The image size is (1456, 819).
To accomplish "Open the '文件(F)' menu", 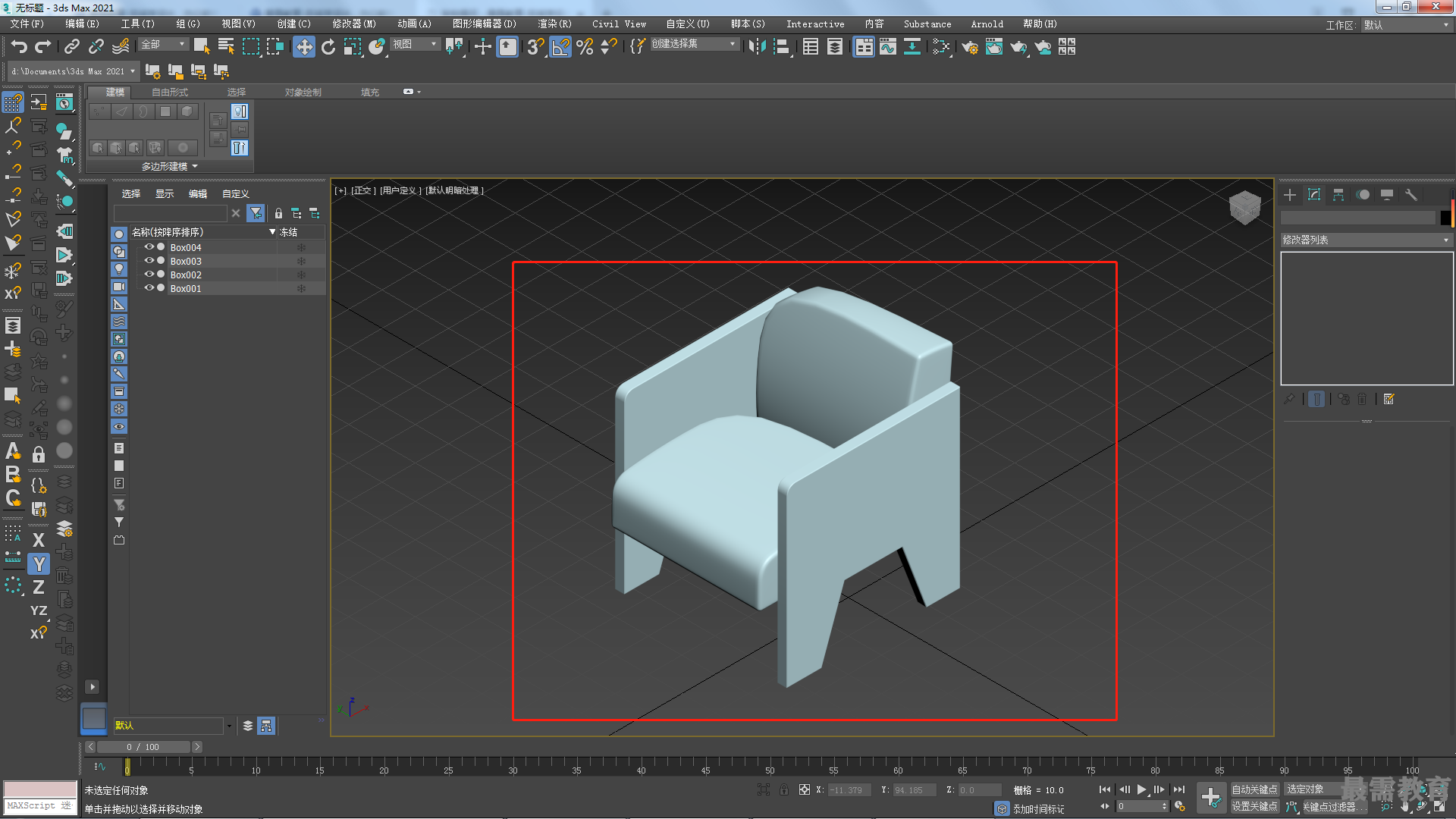I will [27, 24].
